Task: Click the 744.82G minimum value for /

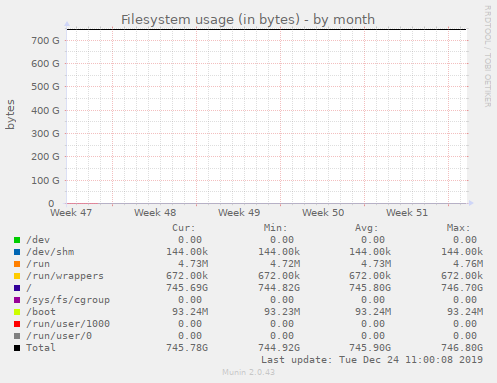Action: (x=279, y=288)
